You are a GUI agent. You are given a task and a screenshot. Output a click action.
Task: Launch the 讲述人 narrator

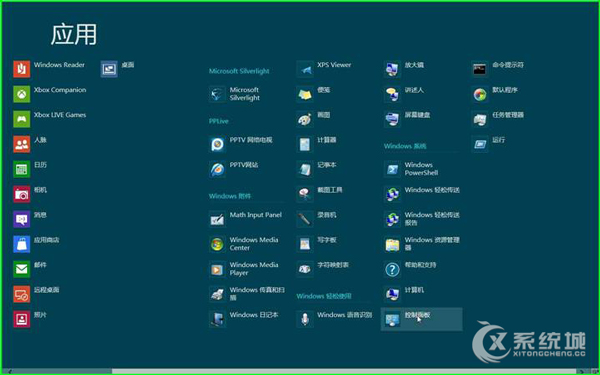(x=404, y=94)
